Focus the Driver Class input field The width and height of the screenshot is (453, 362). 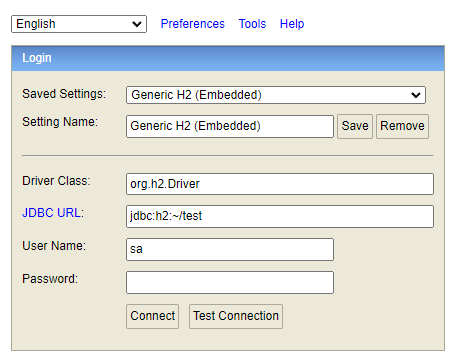[280, 184]
